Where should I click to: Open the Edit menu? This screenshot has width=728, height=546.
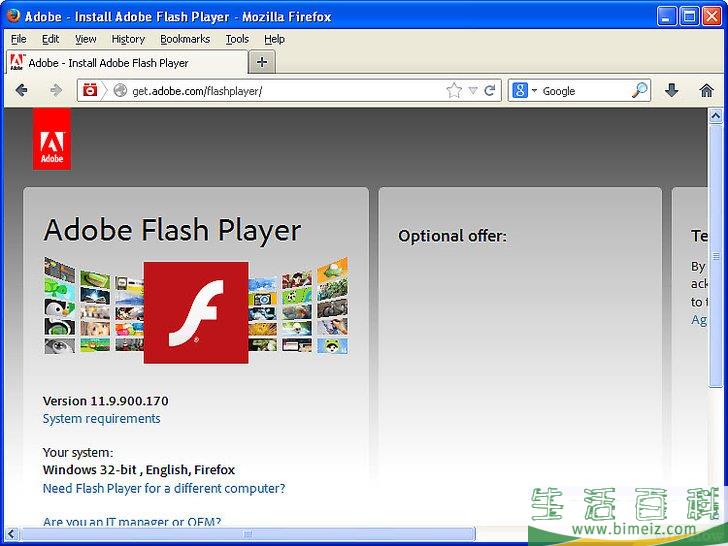pos(50,39)
